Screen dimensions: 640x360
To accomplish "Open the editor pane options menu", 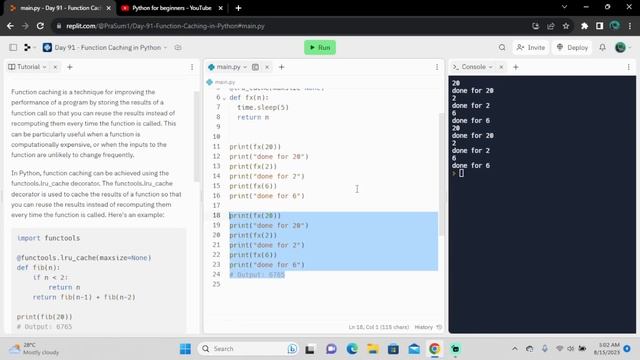I will coord(437,67).
